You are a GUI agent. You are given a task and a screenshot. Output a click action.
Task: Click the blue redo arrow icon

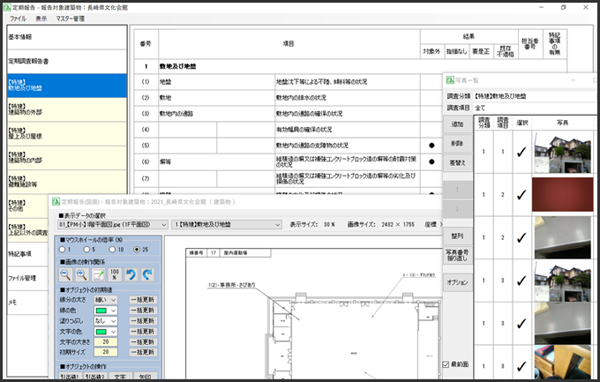pyautogui.click(x=147, y=274)
